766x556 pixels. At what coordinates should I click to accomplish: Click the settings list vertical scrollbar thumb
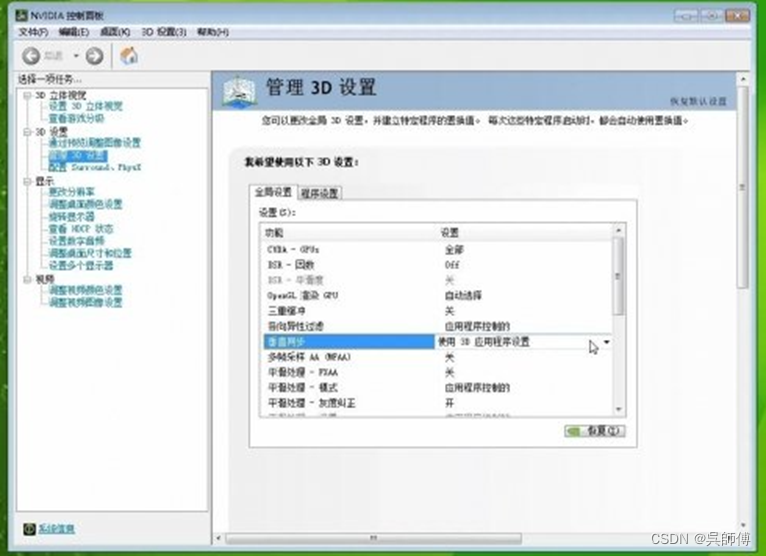(618, 277)
